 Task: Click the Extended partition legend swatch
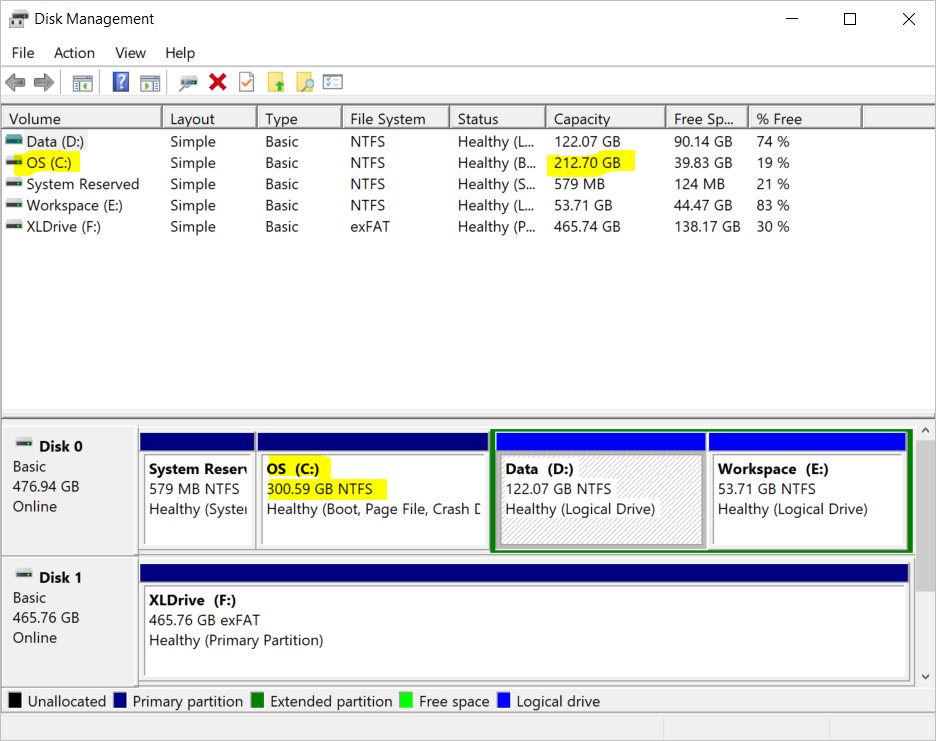click(x=257, y=700)
